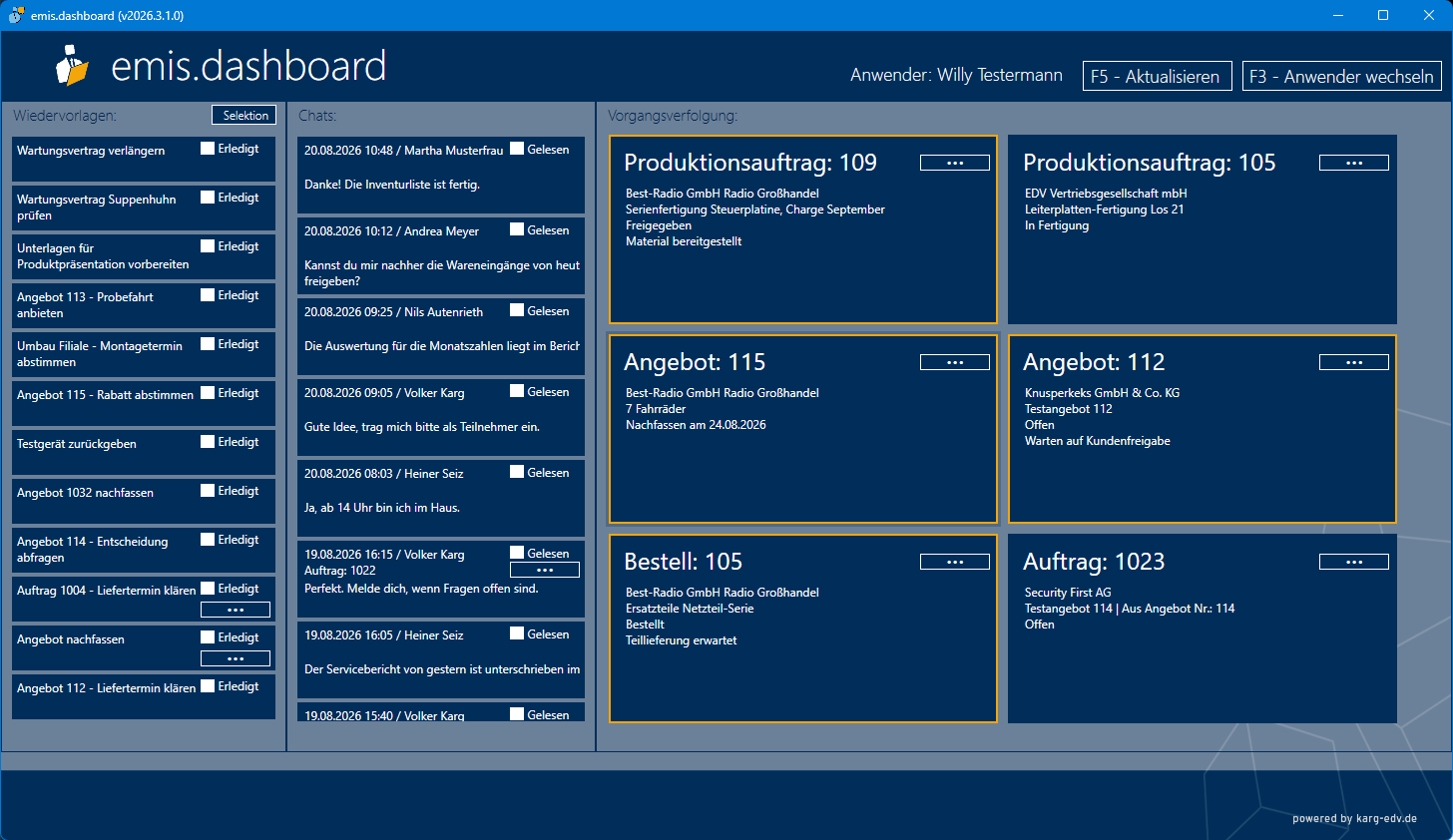Image resolution: width=1453 pixels, height=840 pixels.
Task: Tick Erledigt for 'Umbau Filiale - Montagetermin abstimmen'
Action: [208, 344]
